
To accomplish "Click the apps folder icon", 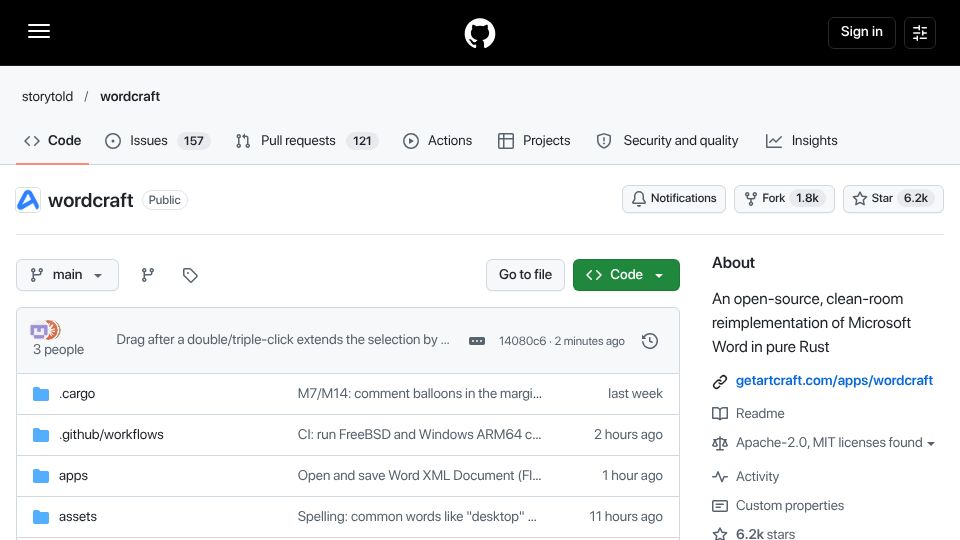I will [41, 476].
